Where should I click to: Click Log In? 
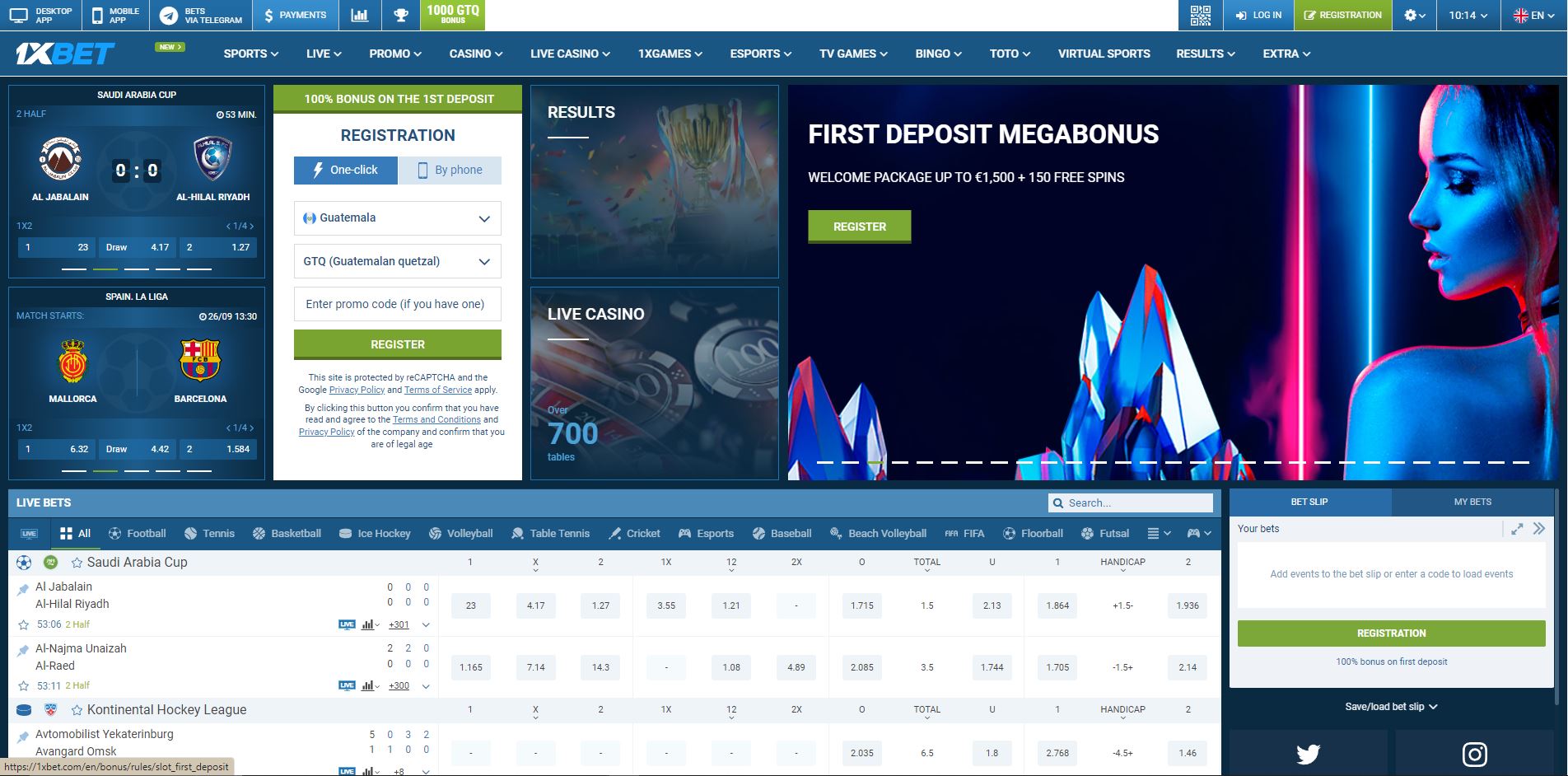tap(1258, 15)
